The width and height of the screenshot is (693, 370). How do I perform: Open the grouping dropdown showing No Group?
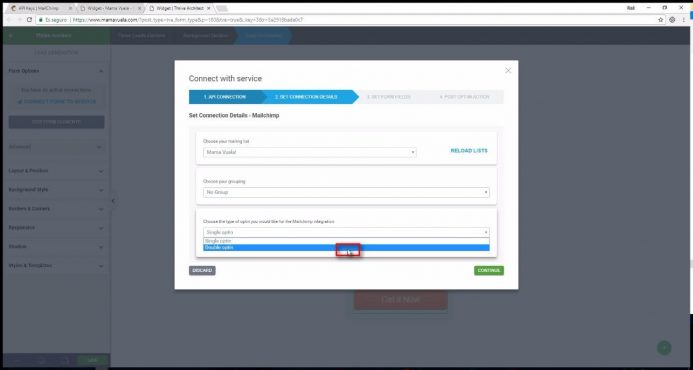[346, 192]
